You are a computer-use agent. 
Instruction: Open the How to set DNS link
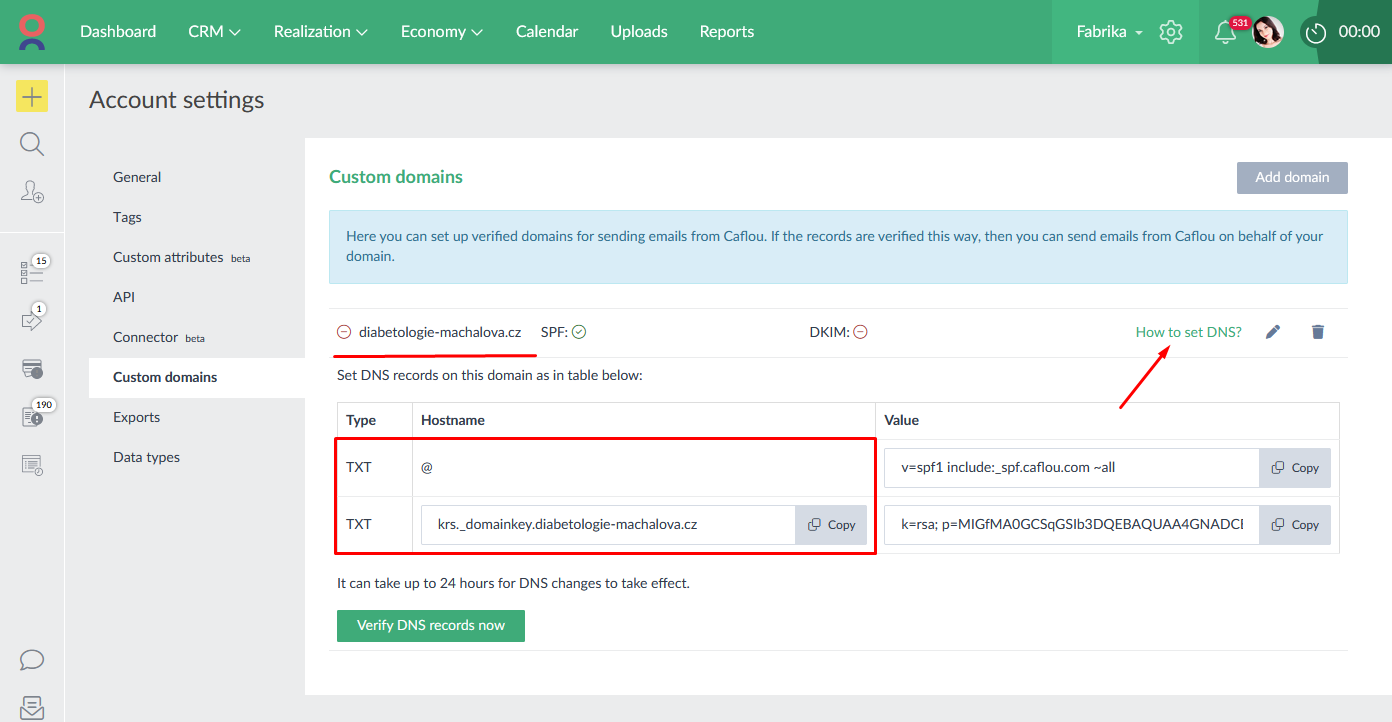(1188, 332)
